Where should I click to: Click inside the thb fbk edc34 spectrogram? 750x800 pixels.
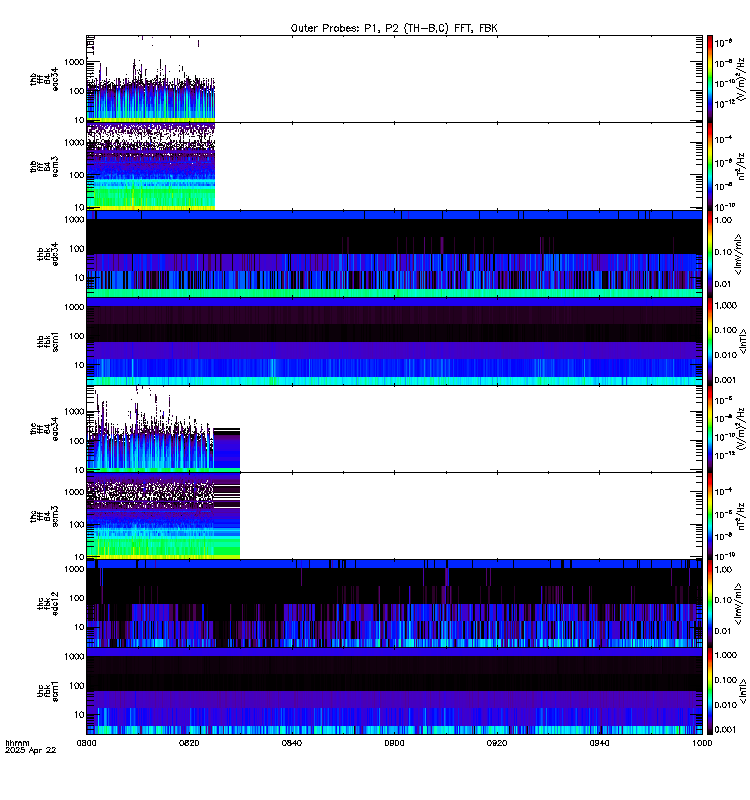tap(394, 254)
